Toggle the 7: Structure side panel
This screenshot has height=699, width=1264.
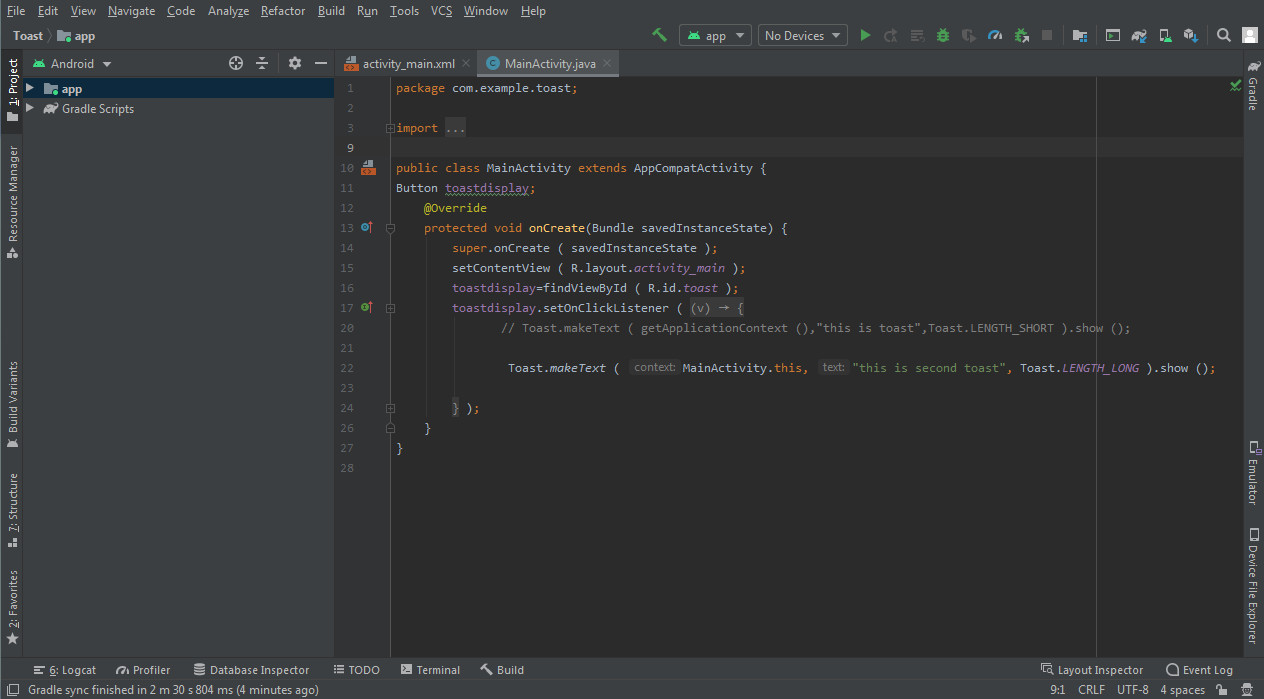tap(12, 510)
